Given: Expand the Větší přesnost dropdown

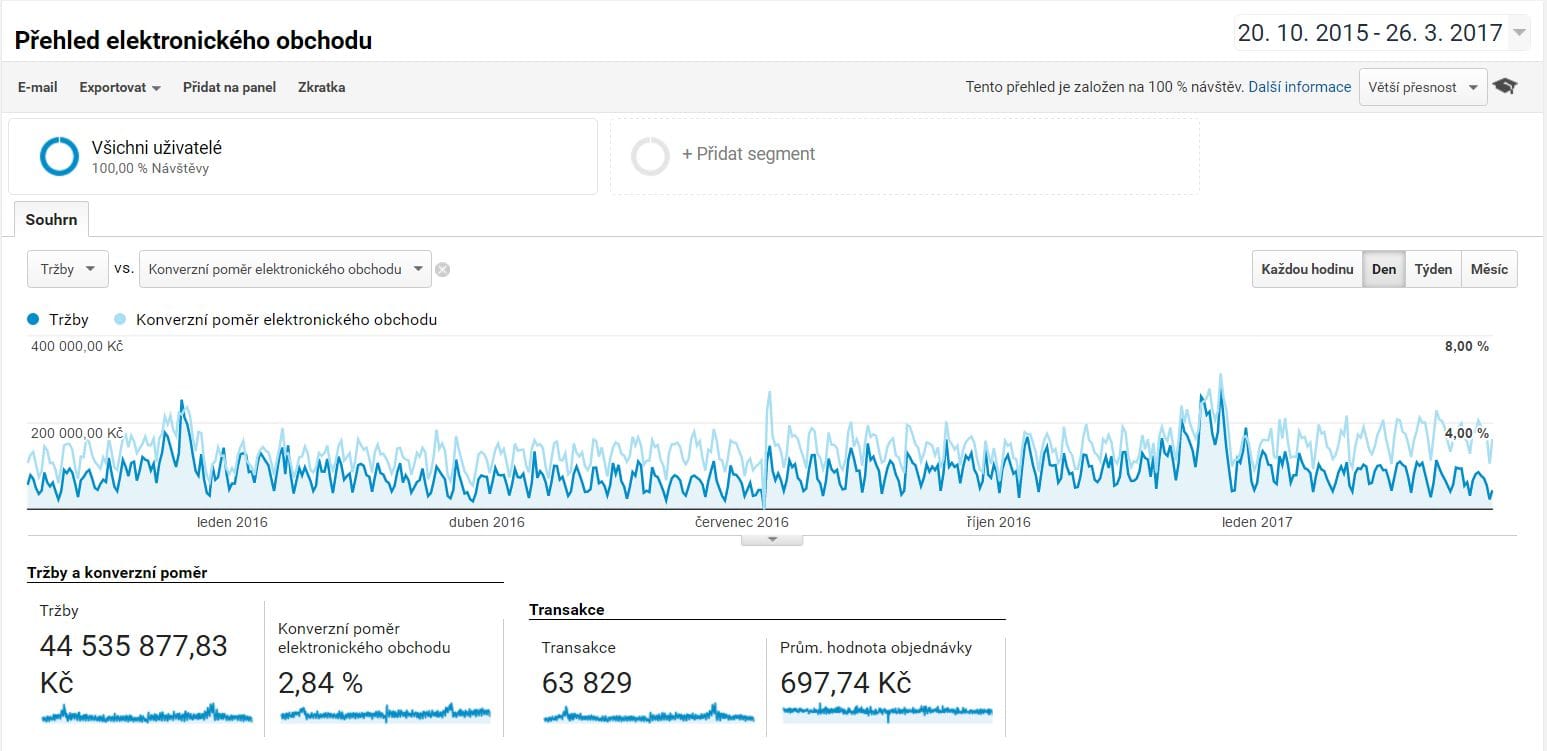Looking at the screenshot, I should pos(1422,87).
